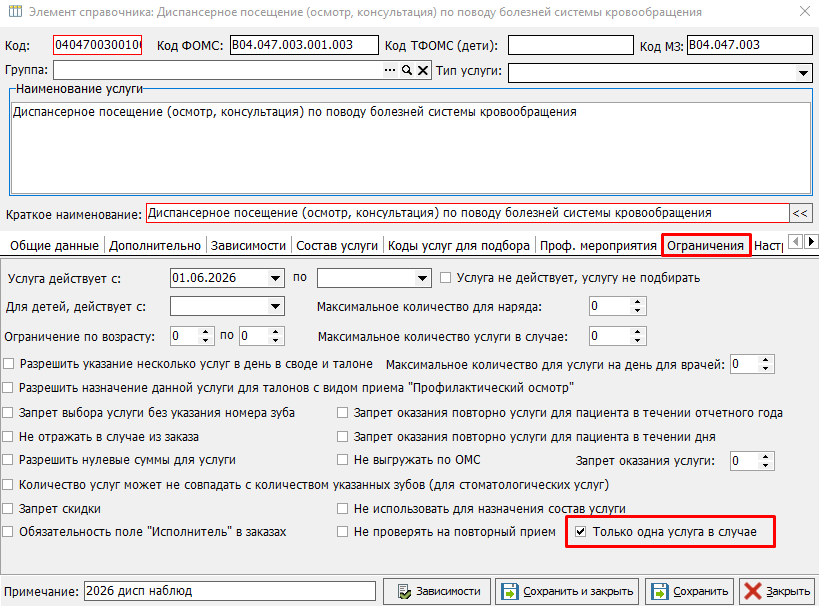Click Сохранить и закрыть button
The width and height of the screenshot is (819, 606).
tap(567, 591)
